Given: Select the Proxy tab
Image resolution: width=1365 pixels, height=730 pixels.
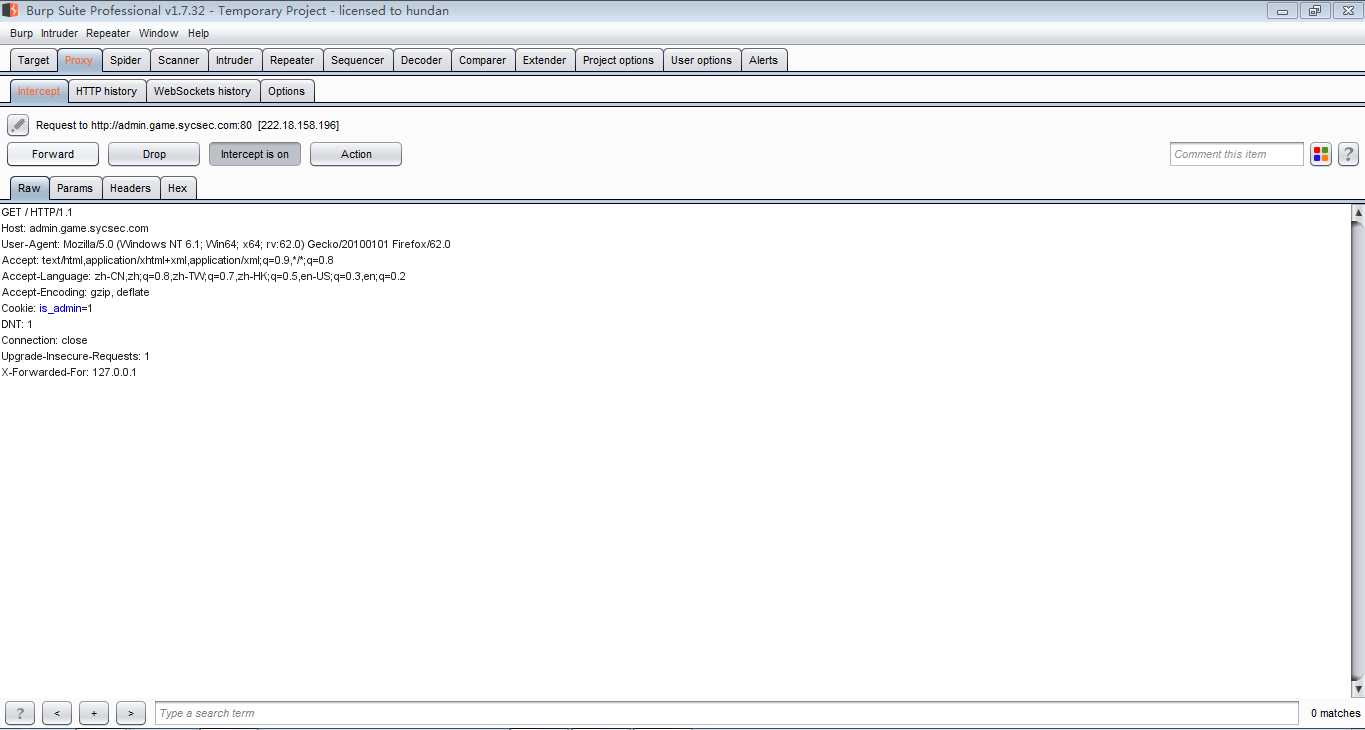Looking at the screenshot, I should click(x=79, y=60).
